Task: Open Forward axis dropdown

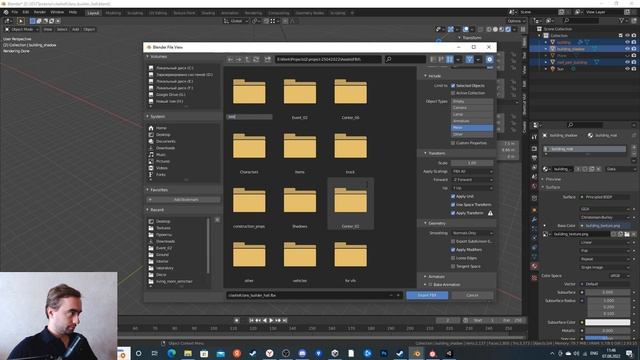Action: (x=472, y=180)
